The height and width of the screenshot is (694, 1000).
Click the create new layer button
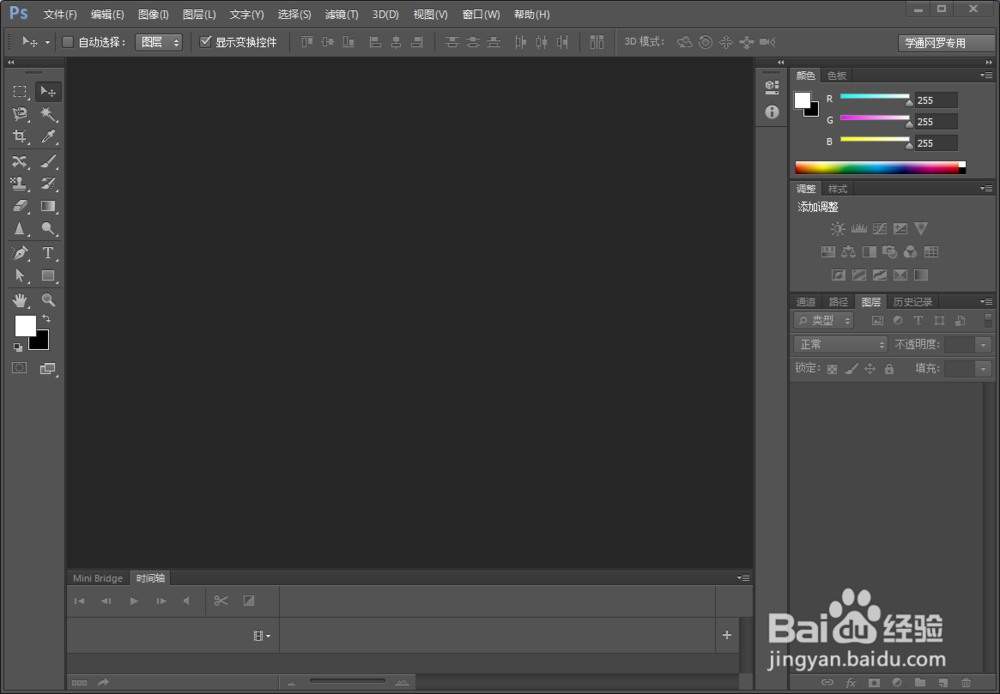click(x=943, y=683)
